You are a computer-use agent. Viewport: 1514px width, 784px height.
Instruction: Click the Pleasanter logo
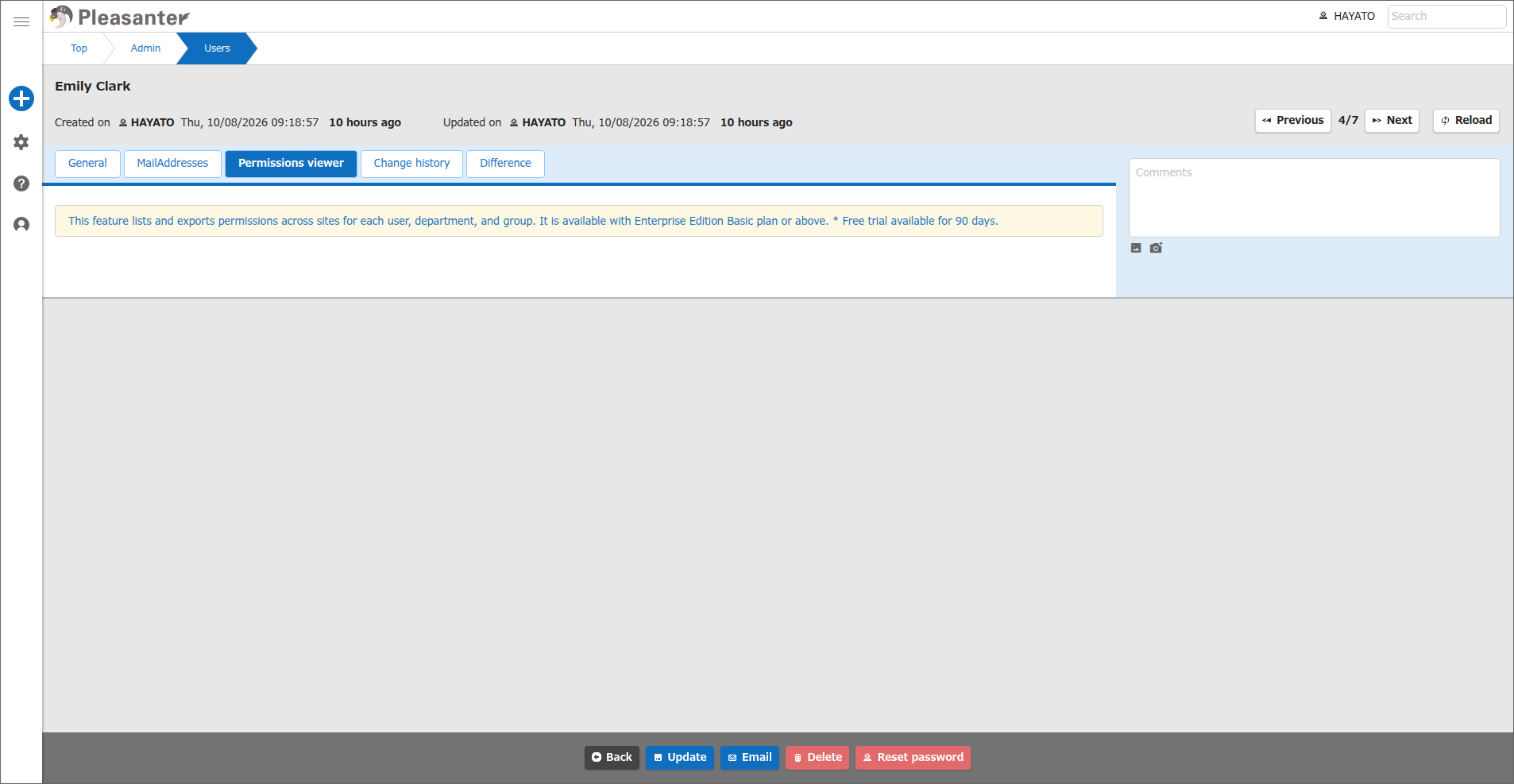pos(120,17)
